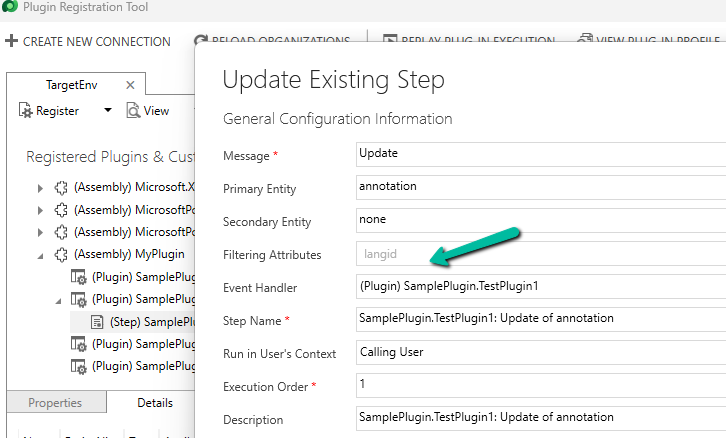The image size is (726, 438).
Task: Expand the Microsoft.X assembly node
Action: tap(40, 187)
